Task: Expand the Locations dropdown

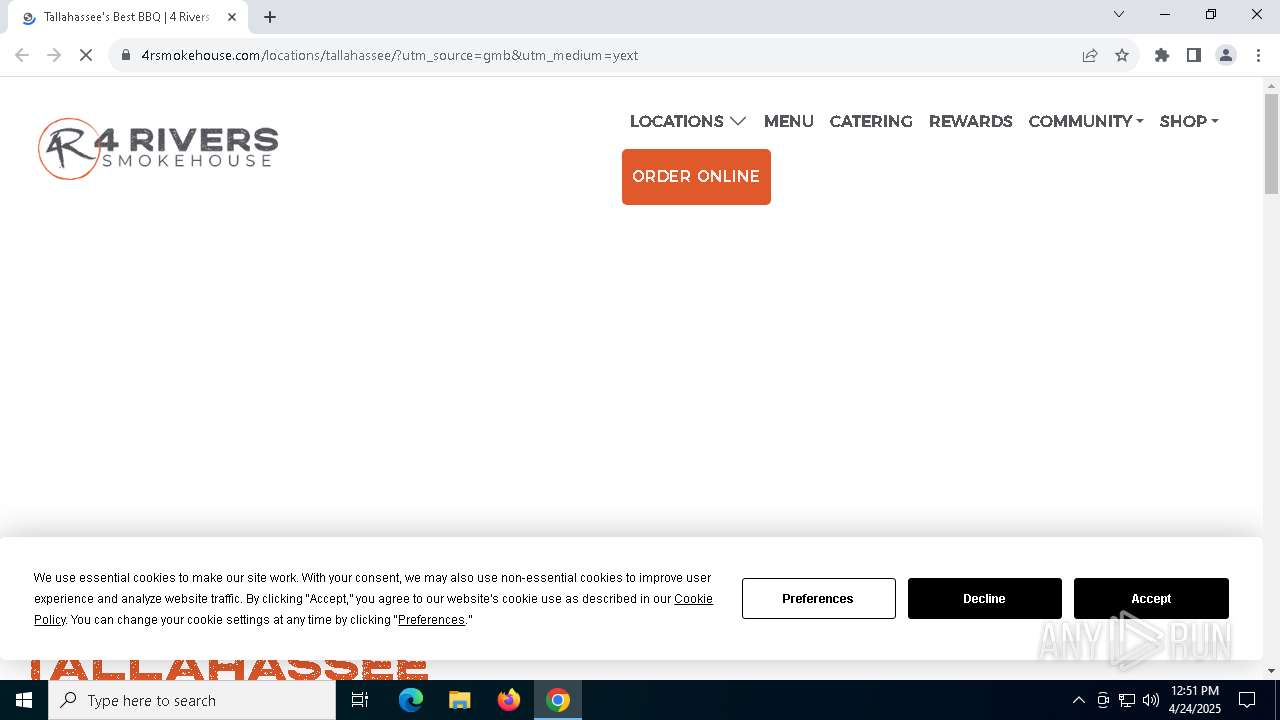Action: click(x=688, y=121)
